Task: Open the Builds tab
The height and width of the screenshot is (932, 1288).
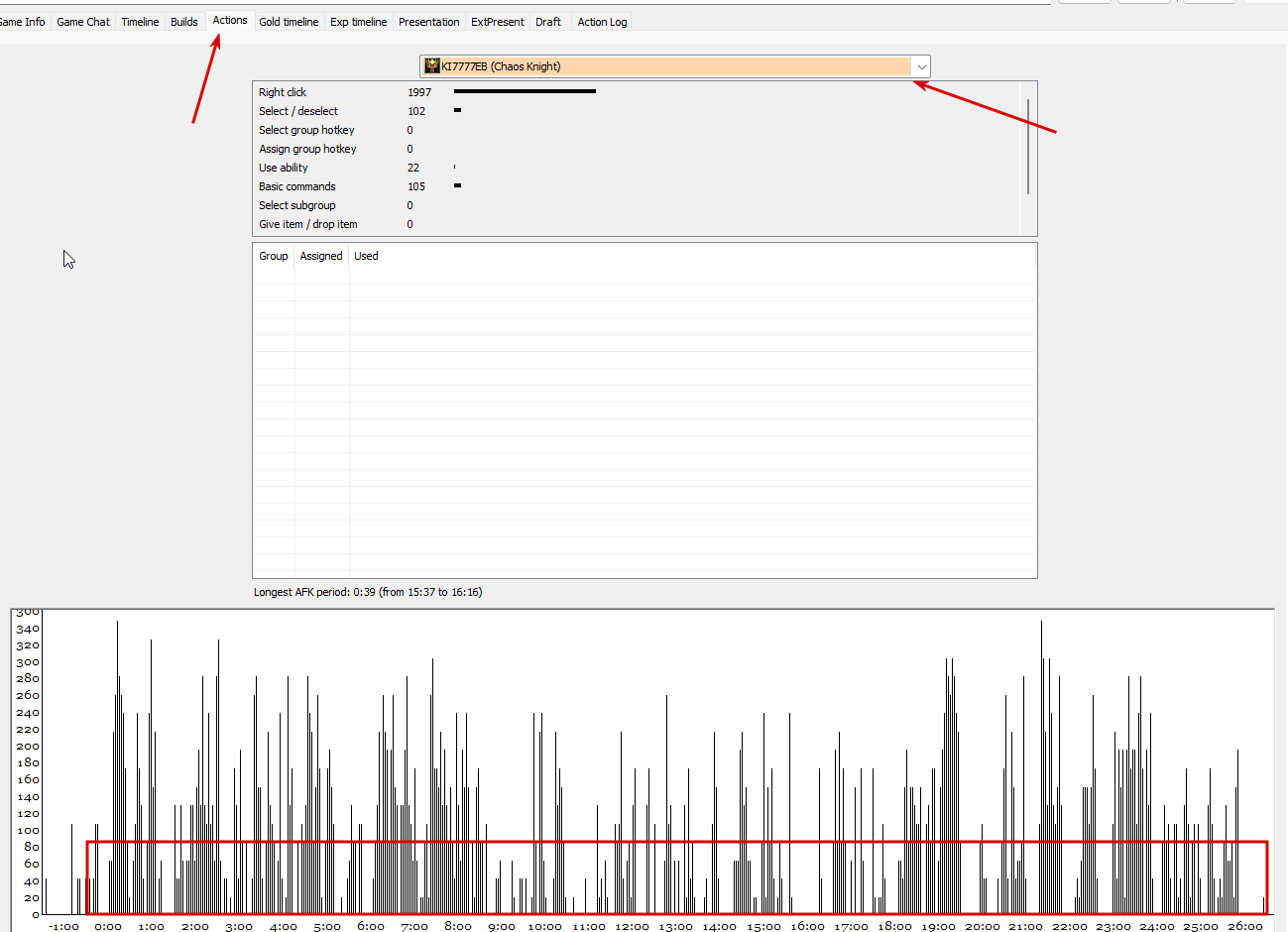Action: [184, 22]
